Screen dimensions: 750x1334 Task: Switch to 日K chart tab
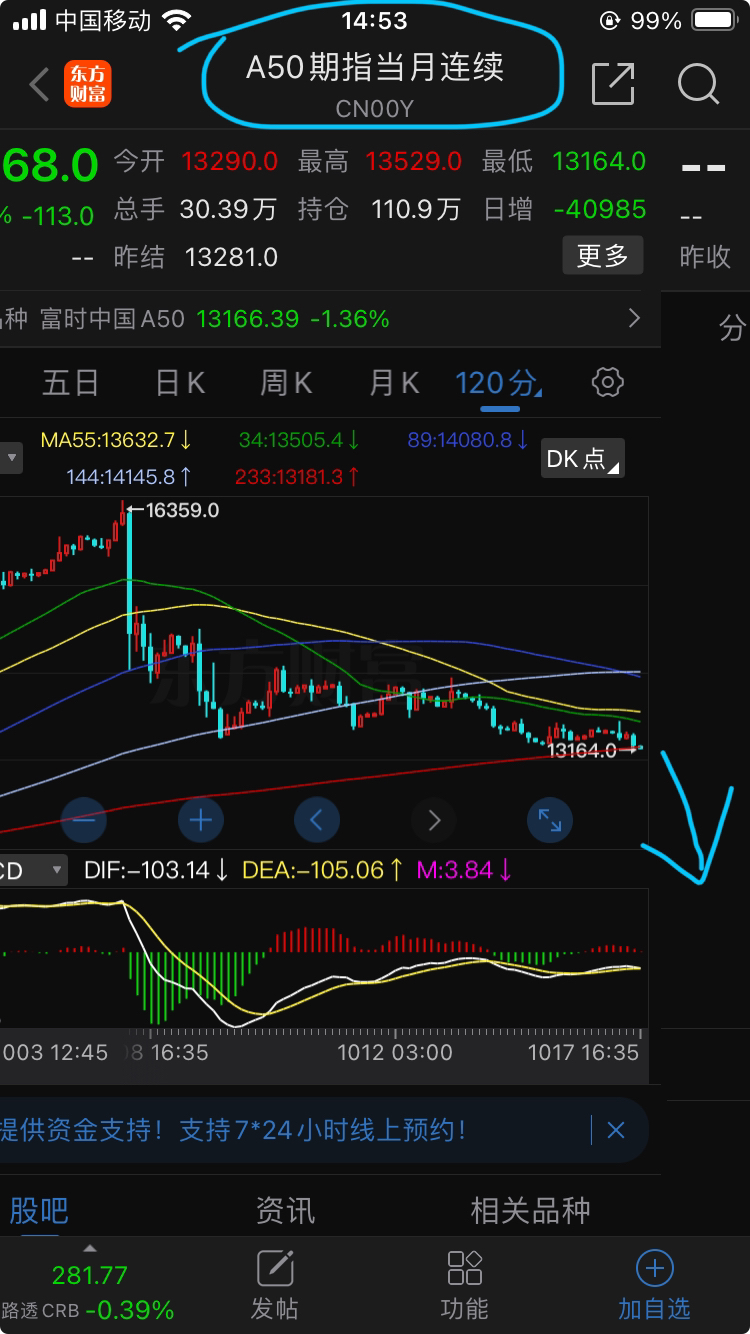coord(180,383)
